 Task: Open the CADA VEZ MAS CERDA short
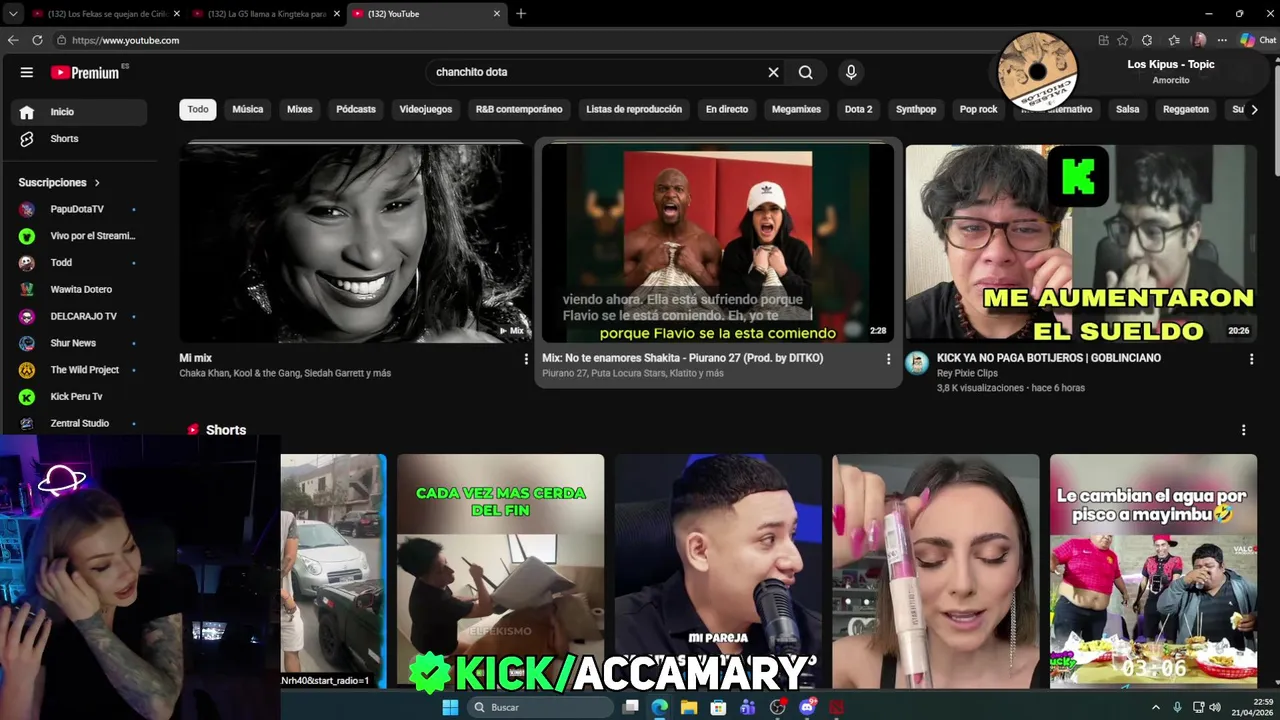[x=500, y=570]
